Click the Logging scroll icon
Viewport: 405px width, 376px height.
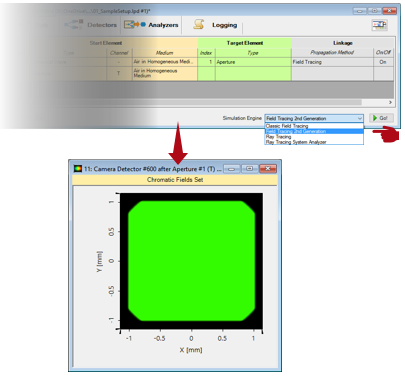(x=199, y=24)
